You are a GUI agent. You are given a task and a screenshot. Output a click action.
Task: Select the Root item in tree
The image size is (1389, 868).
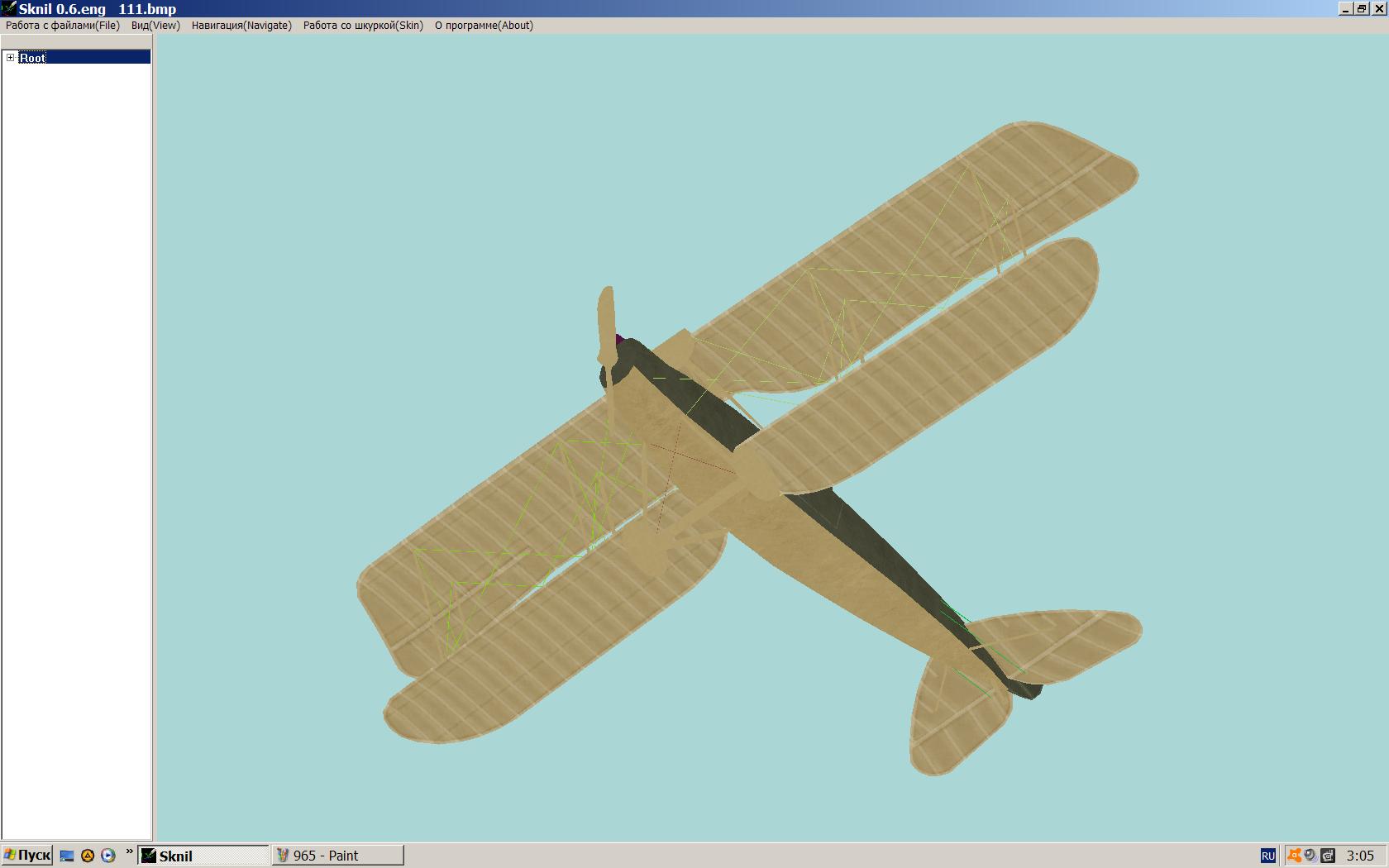click(33, 58)
